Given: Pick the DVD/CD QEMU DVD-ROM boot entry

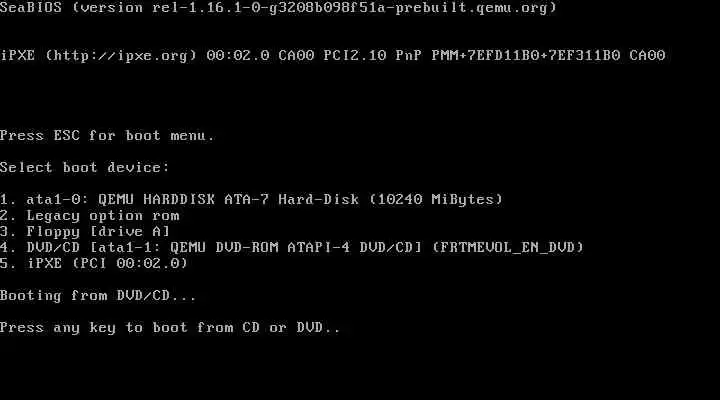Looking at the screenshot, I should pyautogui.click(x=292, y=248).
